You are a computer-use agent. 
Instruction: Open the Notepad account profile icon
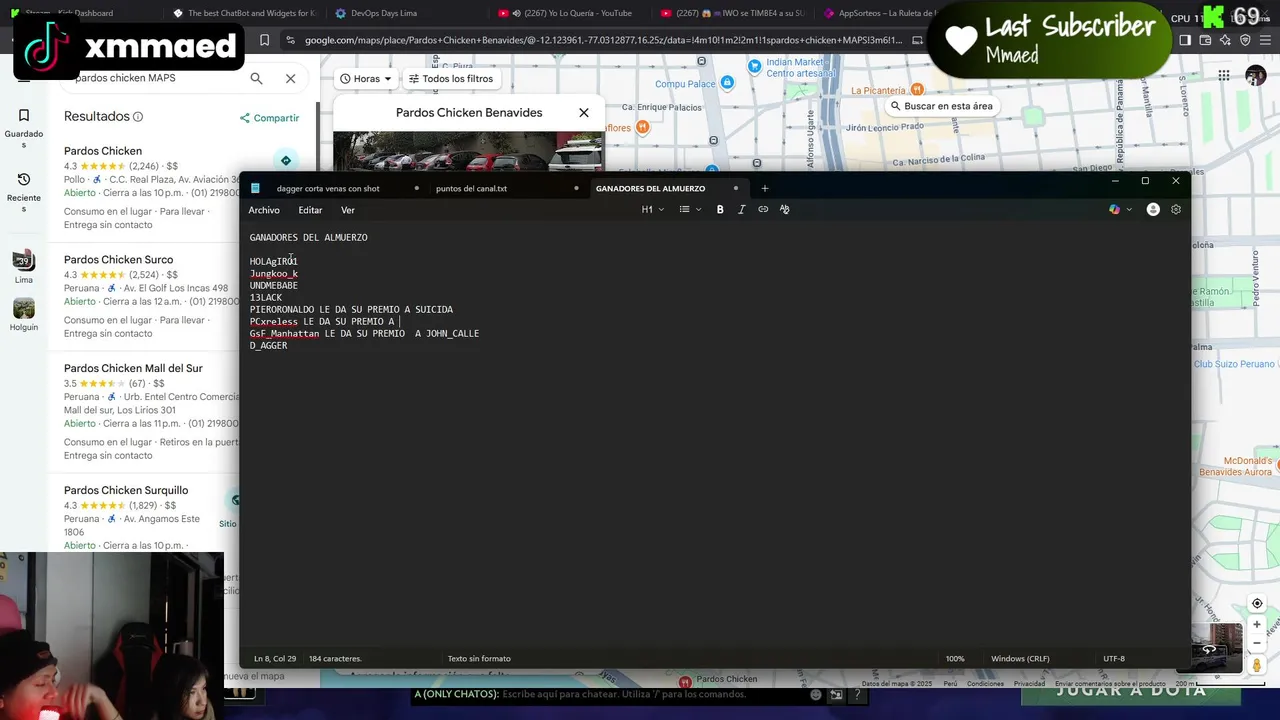(1153, 209)
